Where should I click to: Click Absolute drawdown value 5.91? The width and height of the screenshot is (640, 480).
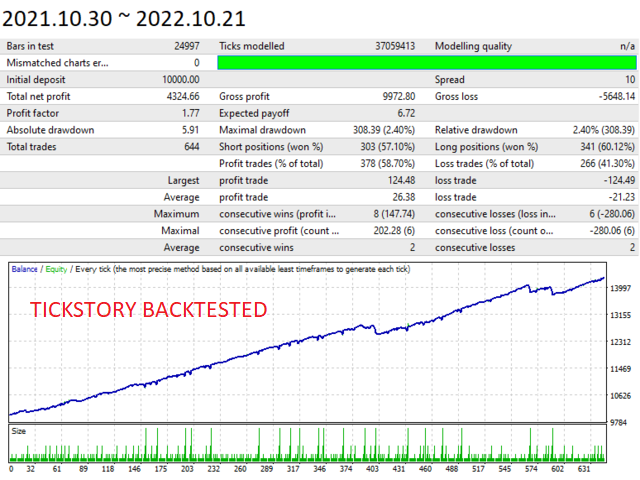pyautogui.click(x=191, y=130)
